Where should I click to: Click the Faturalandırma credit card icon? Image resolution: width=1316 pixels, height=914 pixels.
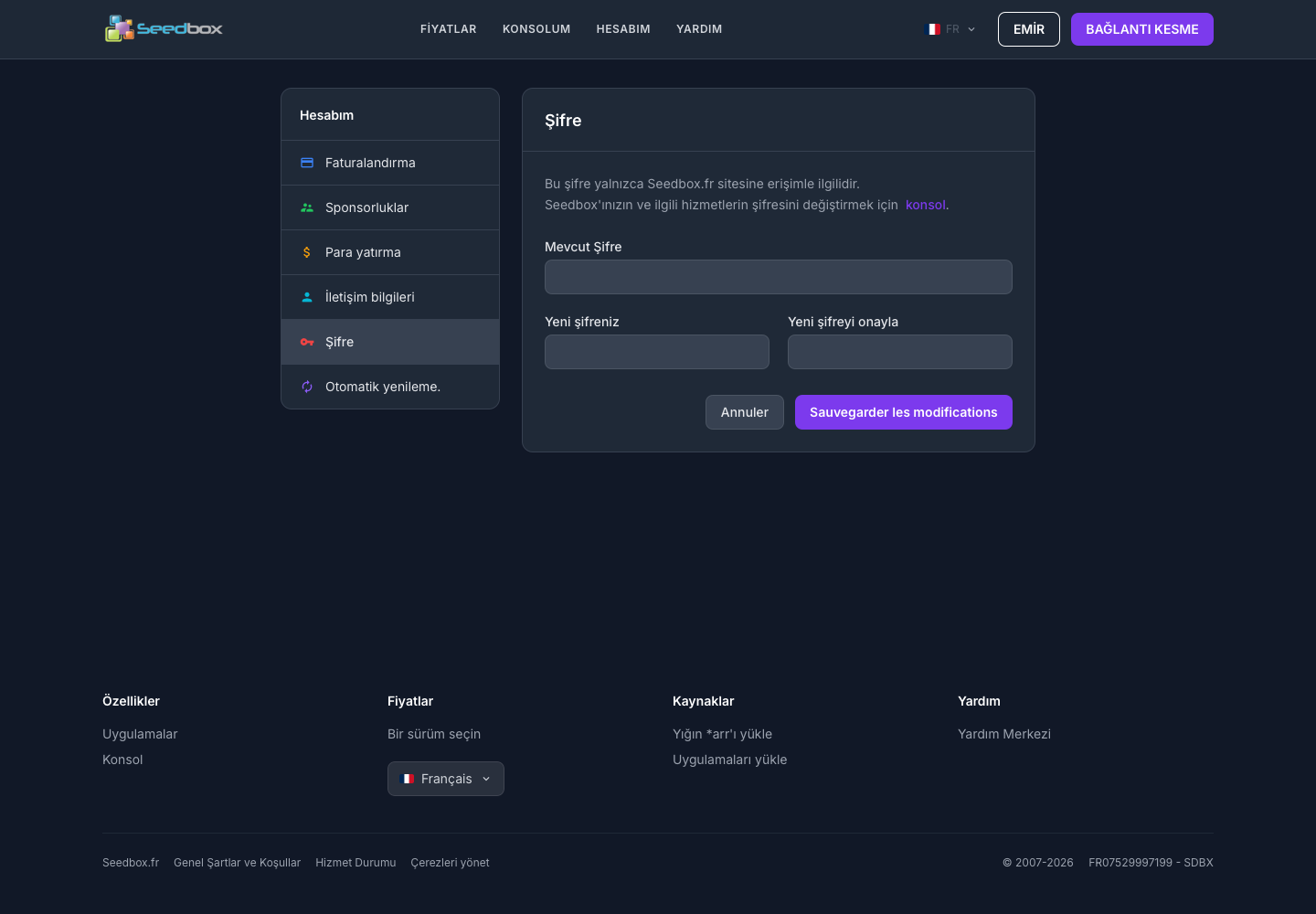click(x=307, y=163)
